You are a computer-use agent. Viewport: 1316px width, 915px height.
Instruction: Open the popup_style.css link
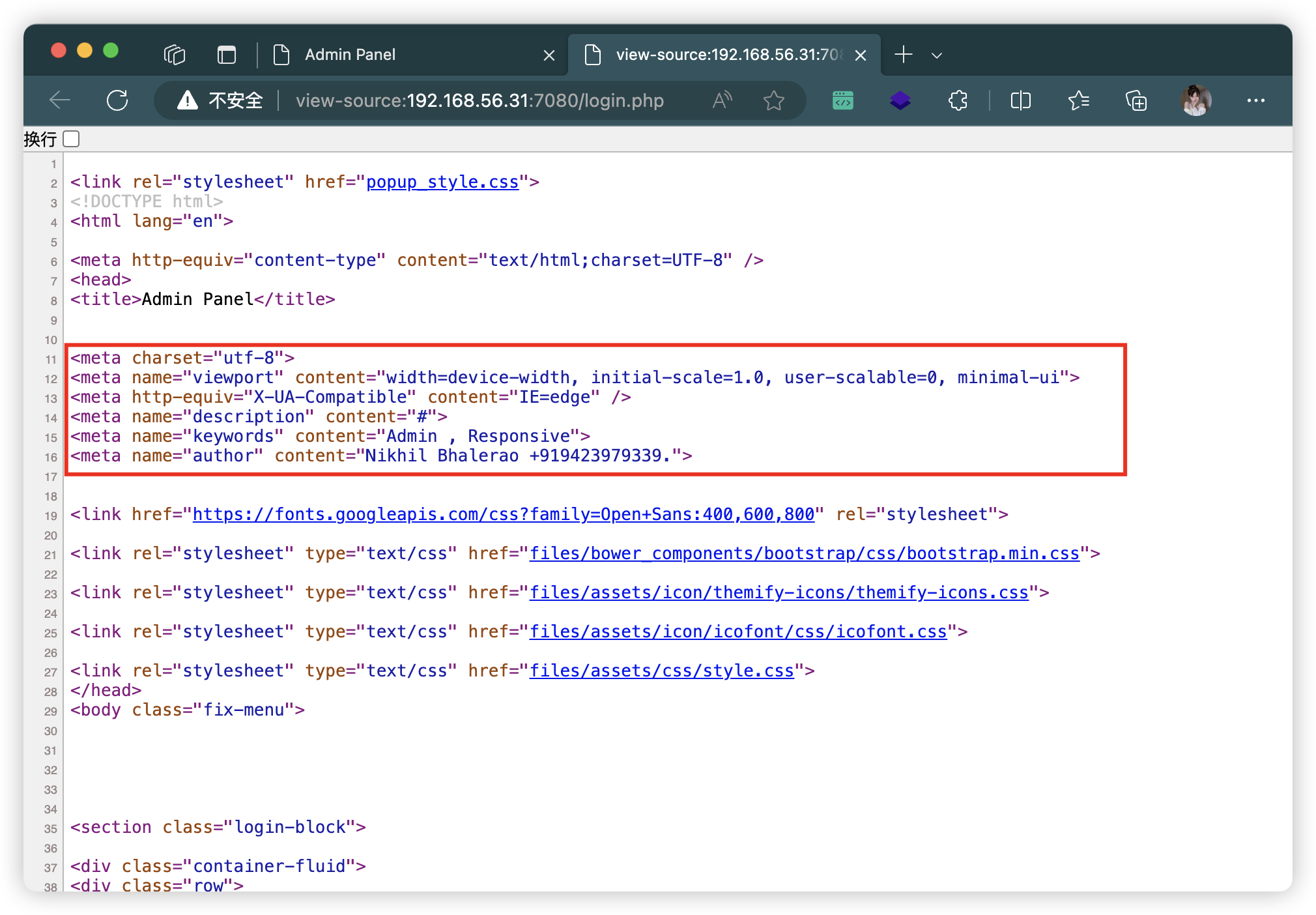pyautogui.click(x=442, y=182)
